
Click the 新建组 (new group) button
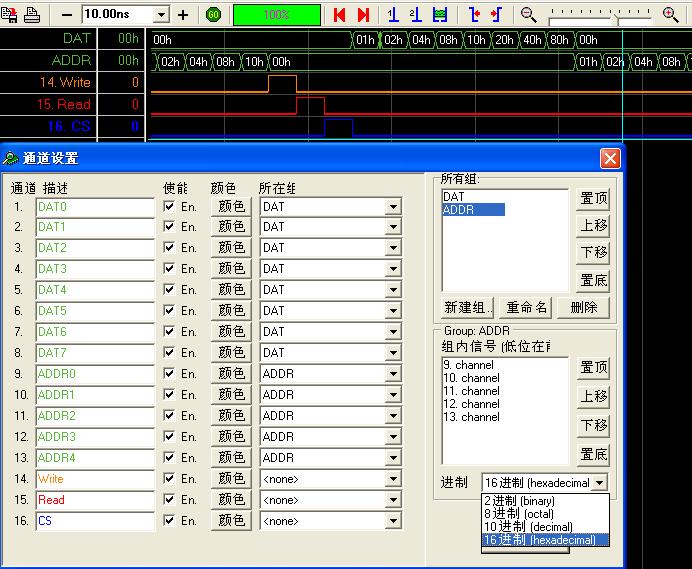[469, 308]
